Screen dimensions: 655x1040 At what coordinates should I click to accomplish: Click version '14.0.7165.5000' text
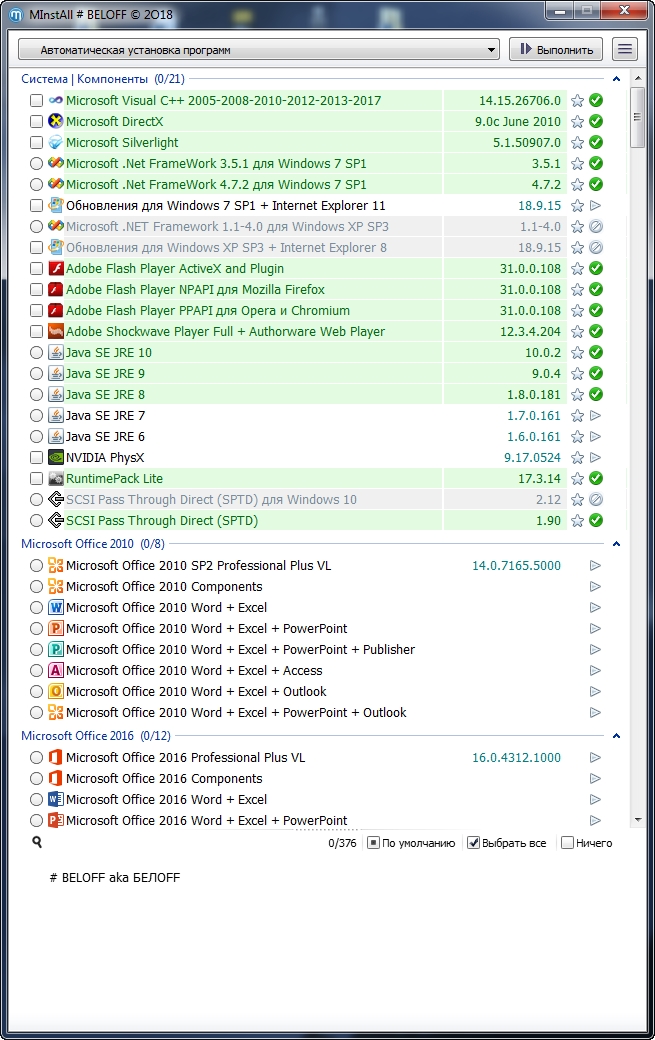click(516, 566)
